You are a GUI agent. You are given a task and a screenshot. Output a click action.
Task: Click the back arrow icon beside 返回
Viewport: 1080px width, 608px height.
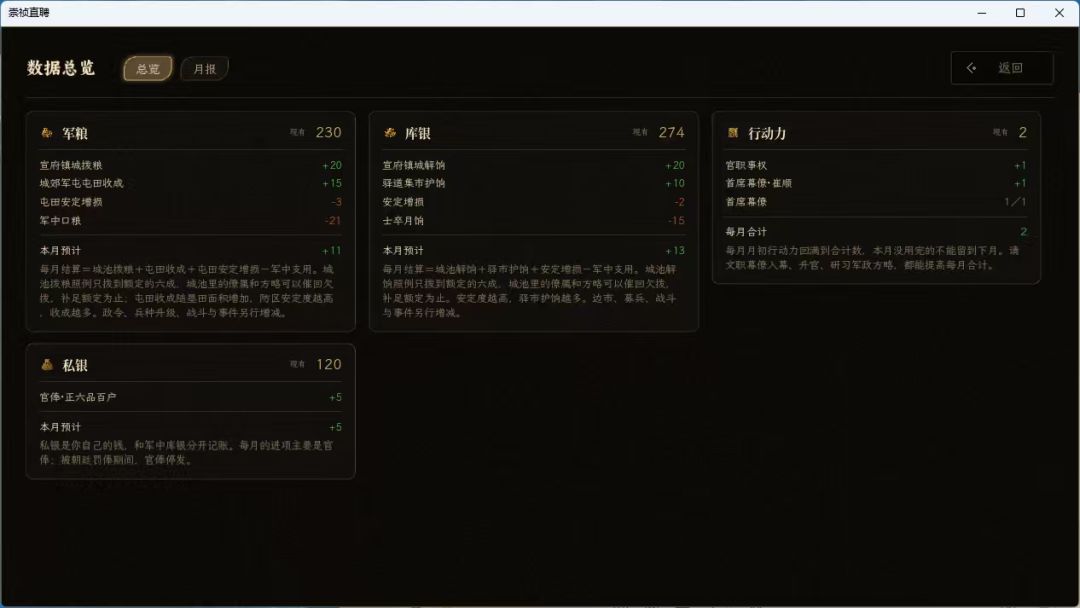[x=971, y=68]
